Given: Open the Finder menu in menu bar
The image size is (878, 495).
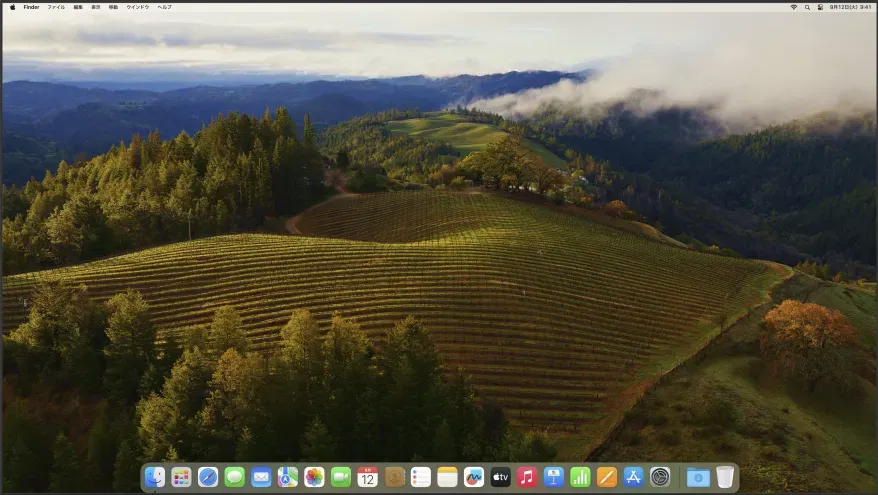Looking at the screenshot, I should 31,7.
